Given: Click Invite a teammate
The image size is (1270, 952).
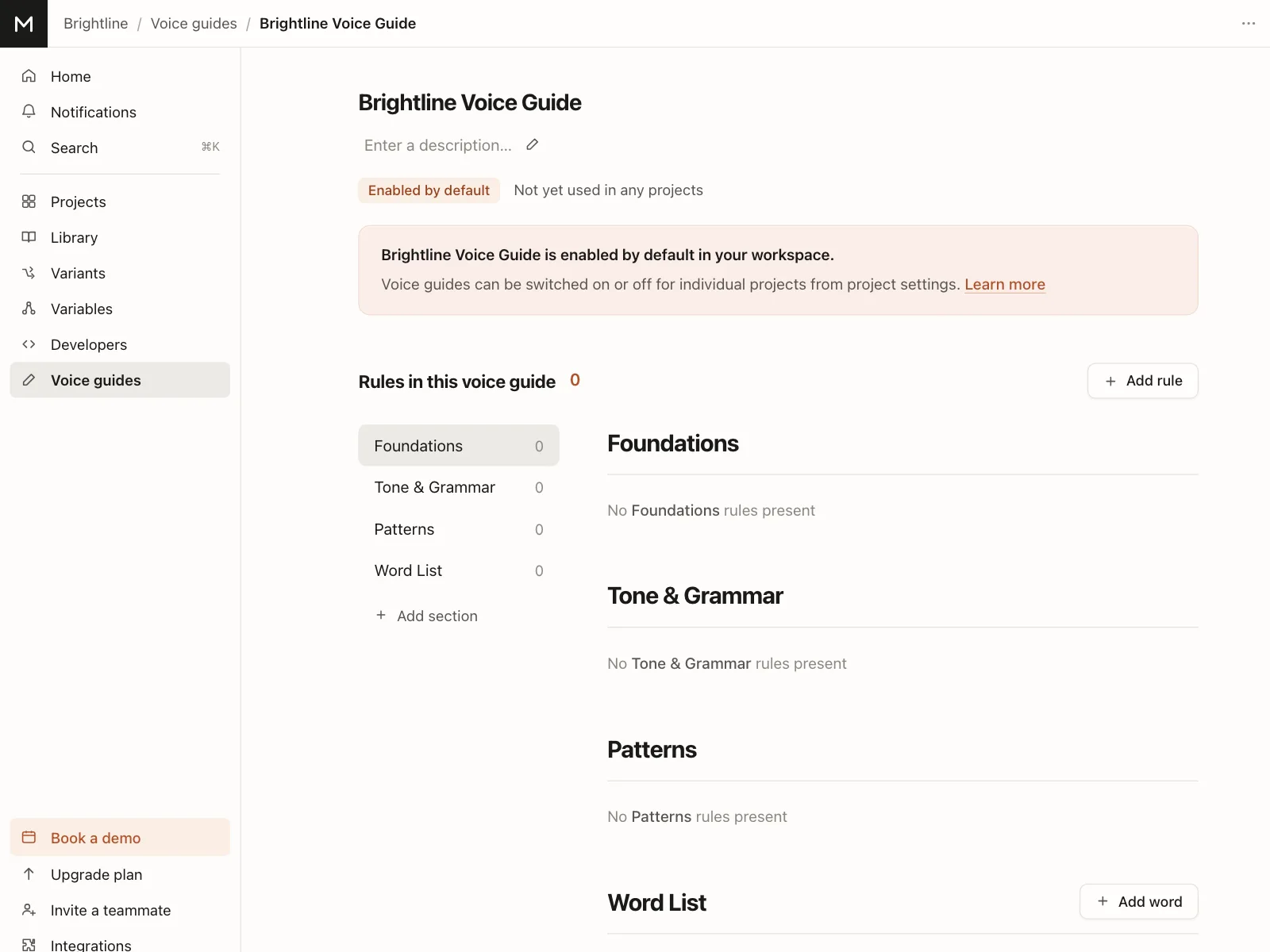Looking at the screenshot, I should pyautogui.click(x=120, y=910).
